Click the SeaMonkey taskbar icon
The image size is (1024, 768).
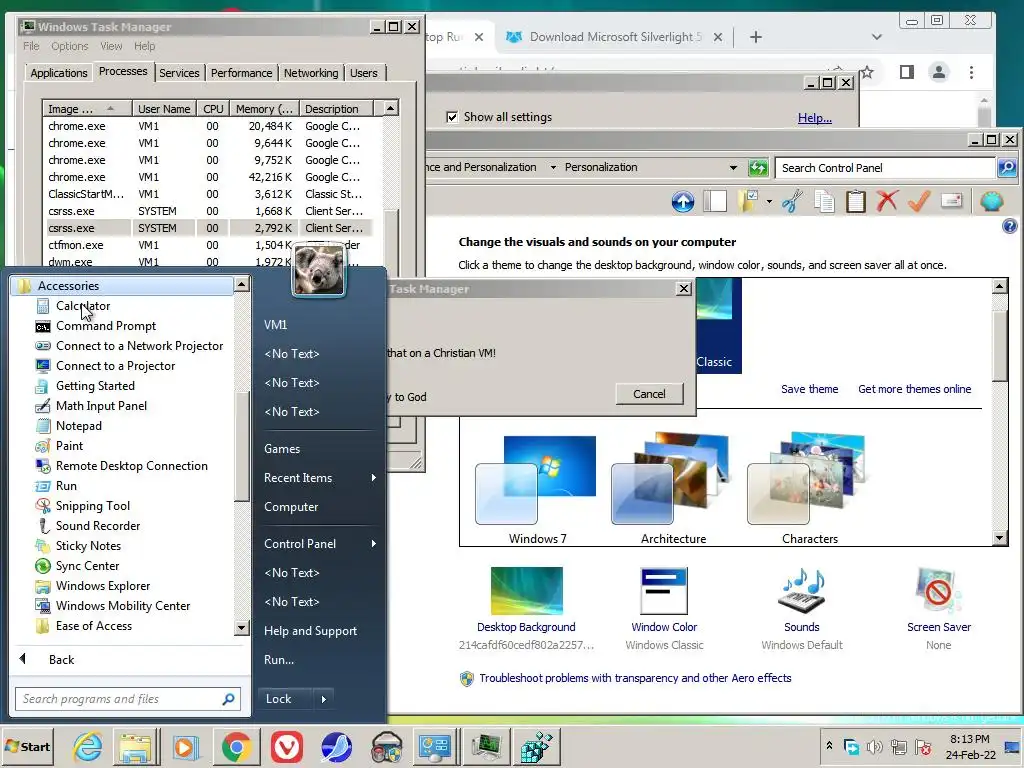(x=336, y=746)
